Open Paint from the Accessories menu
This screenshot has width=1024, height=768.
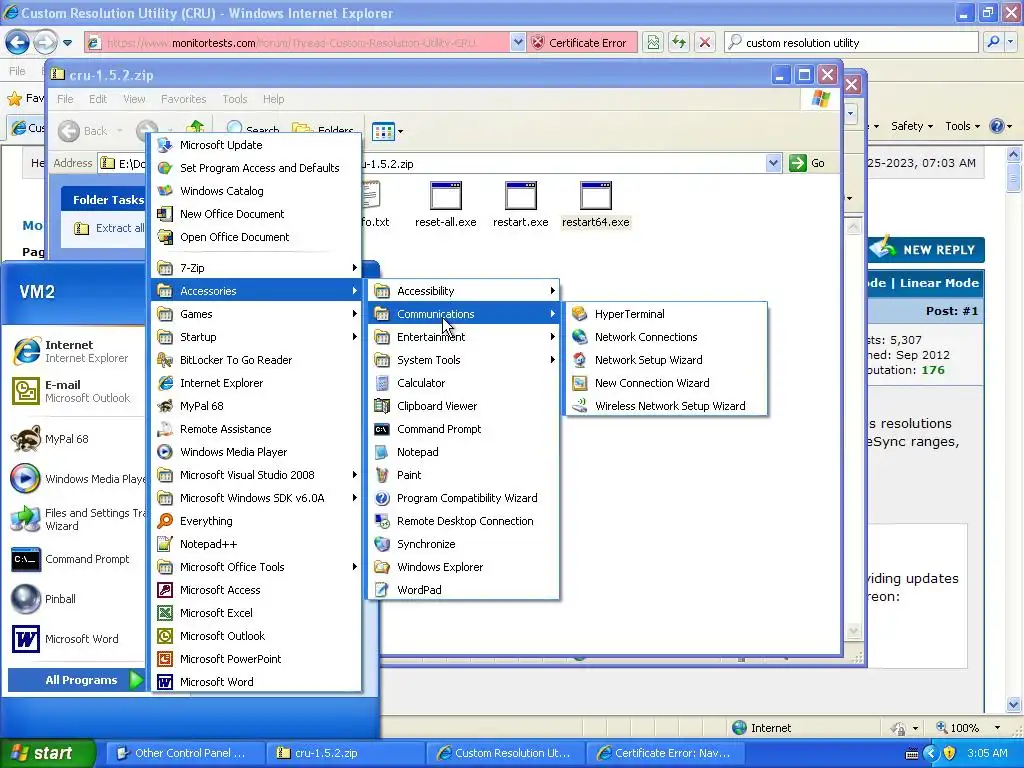click(x=463, y=475)
